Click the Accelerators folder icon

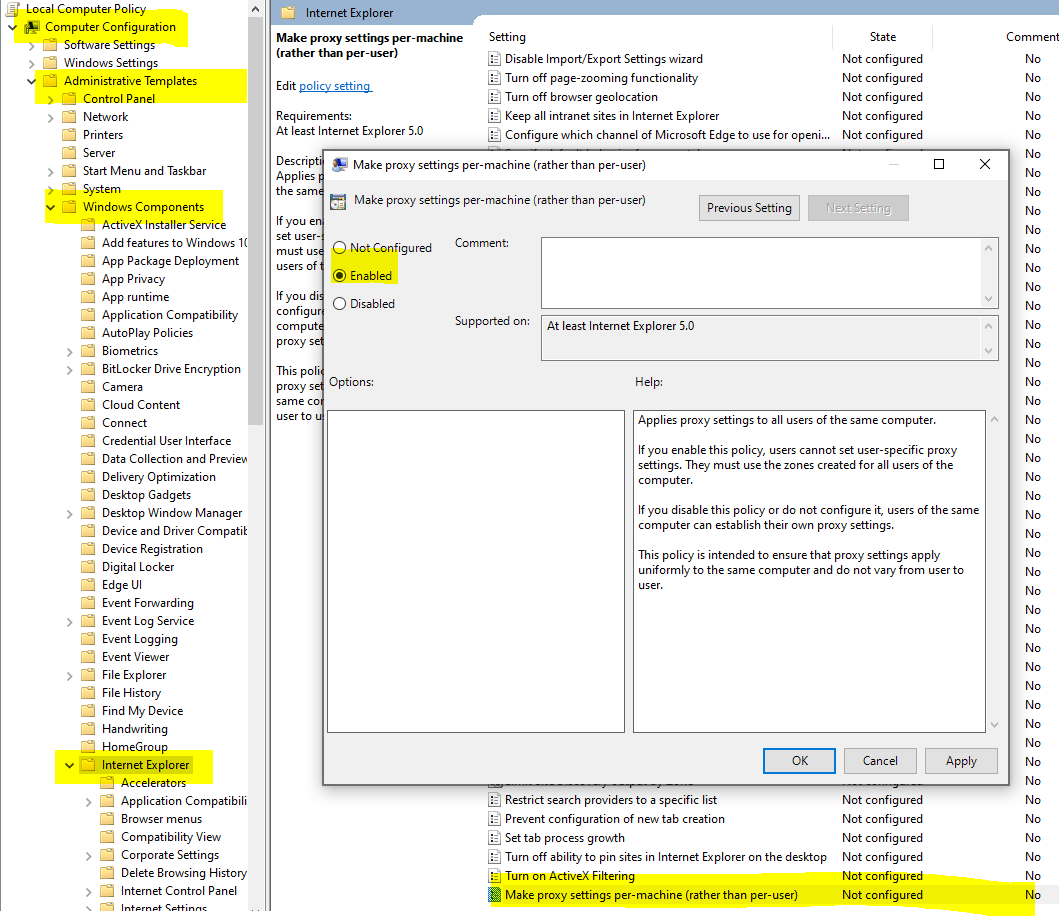pyautogui.click(x=107, y=783)
